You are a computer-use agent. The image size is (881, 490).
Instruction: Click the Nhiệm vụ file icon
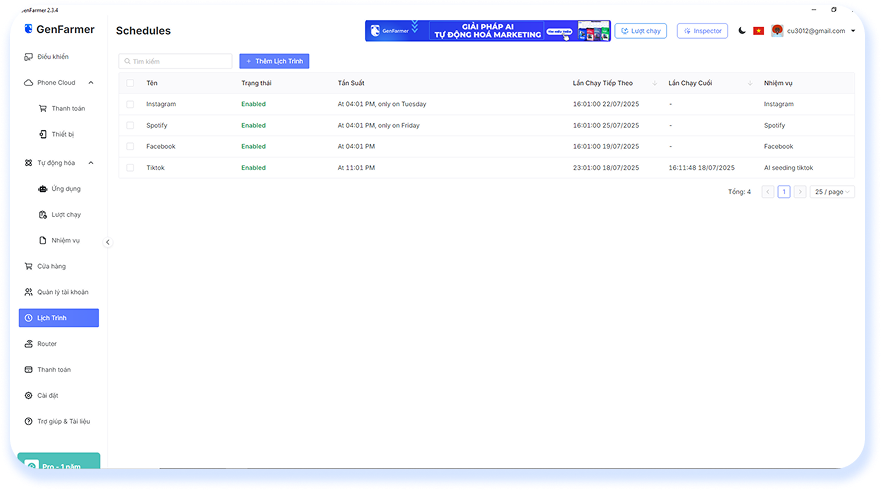point(43,241)
